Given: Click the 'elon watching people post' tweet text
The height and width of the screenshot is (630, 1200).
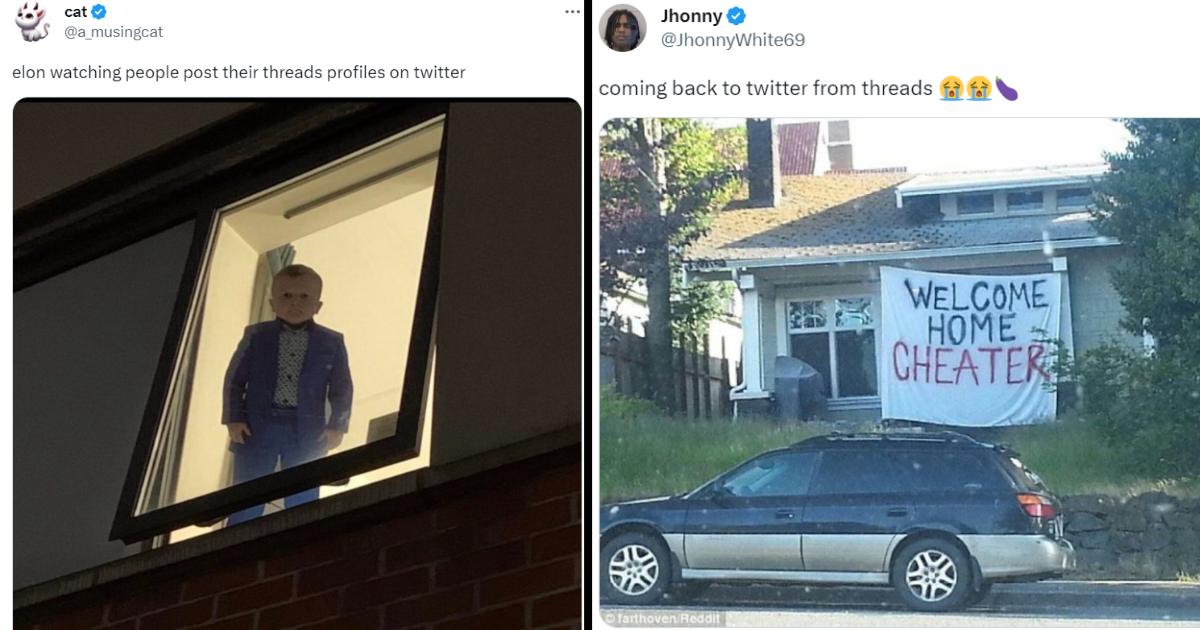Looking at the screenshot, I should tap(238, 72).
